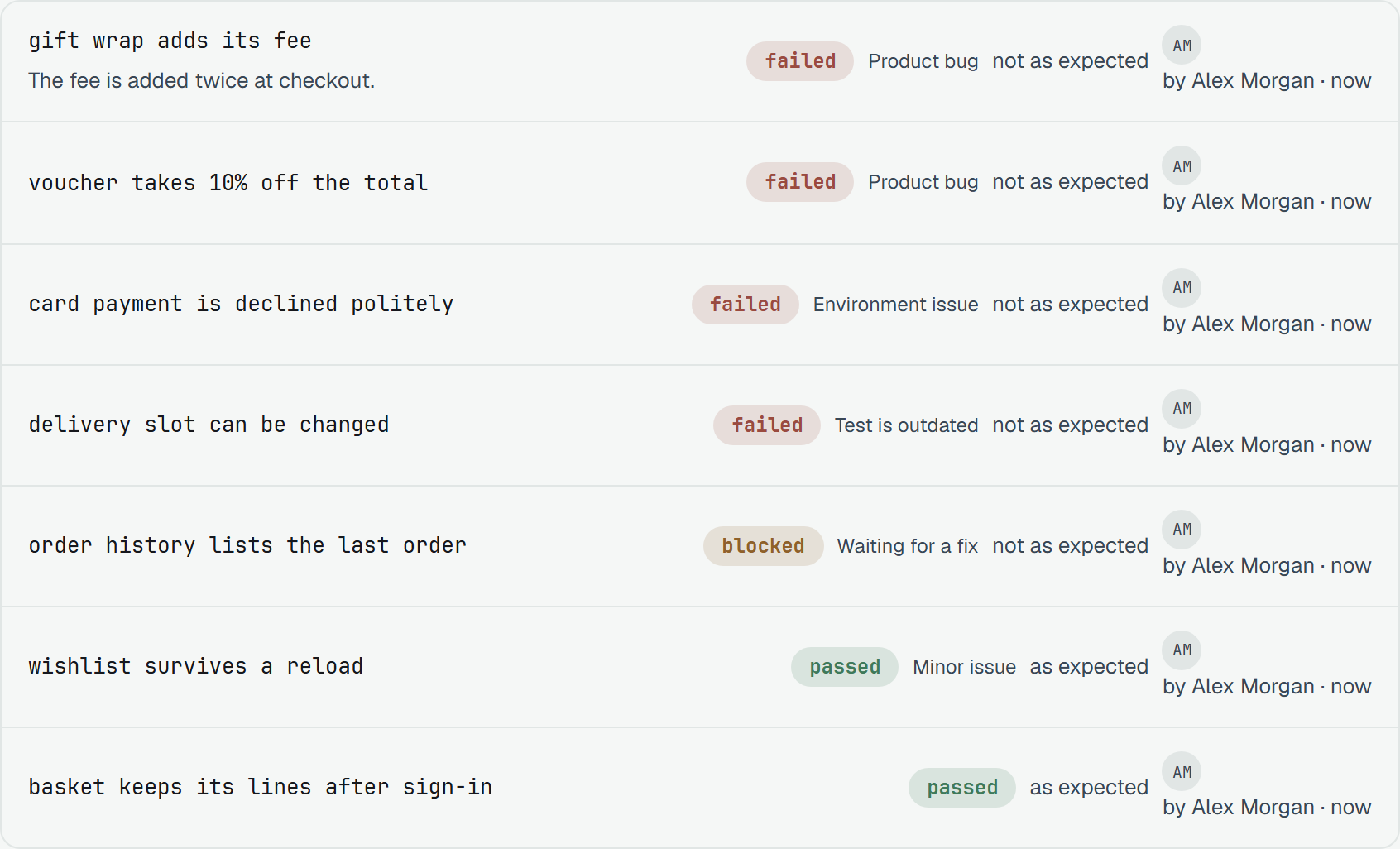Click the failed badge on the voucher test
This screenshot has height=849, width=1400.
point(800,182)
